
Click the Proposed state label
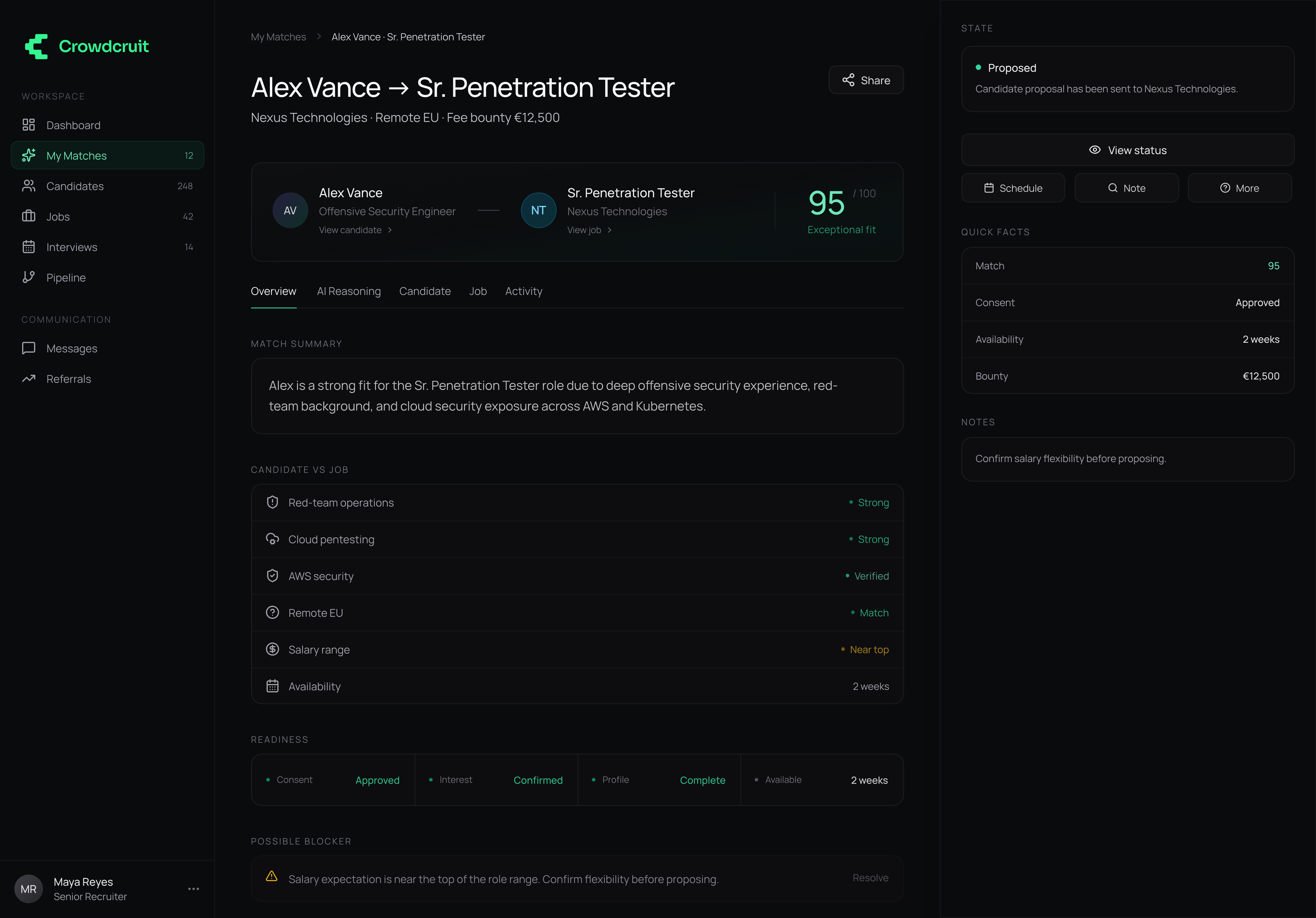[1012, 68]
